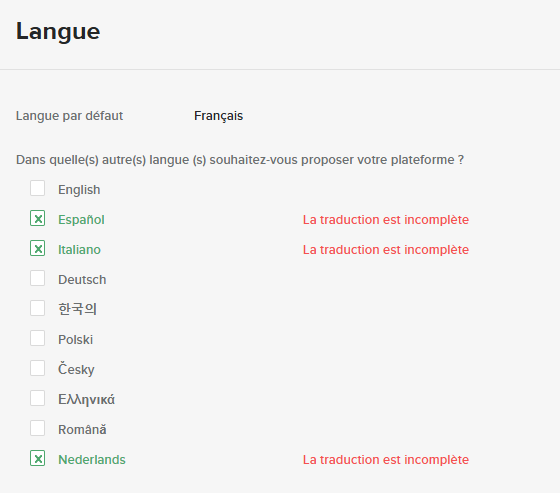Click the Română label text
The width and height of the screenshot is (560, 493).
[x=82, y=429]
